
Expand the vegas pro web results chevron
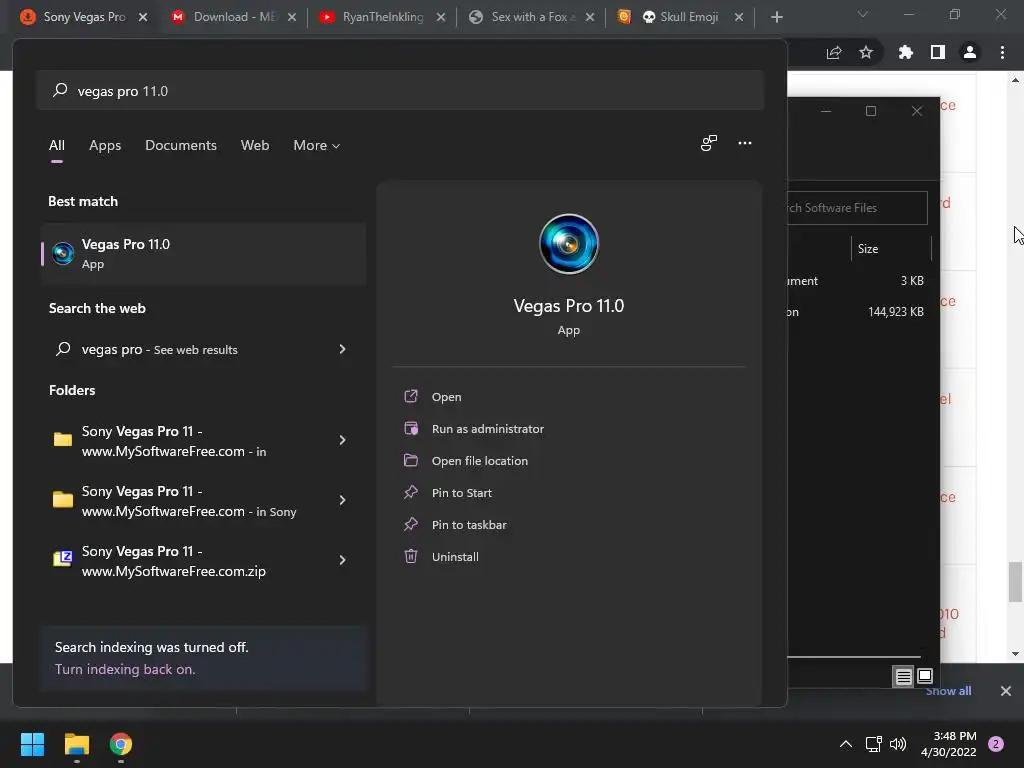pyautogui.click(x=342, y=349)
